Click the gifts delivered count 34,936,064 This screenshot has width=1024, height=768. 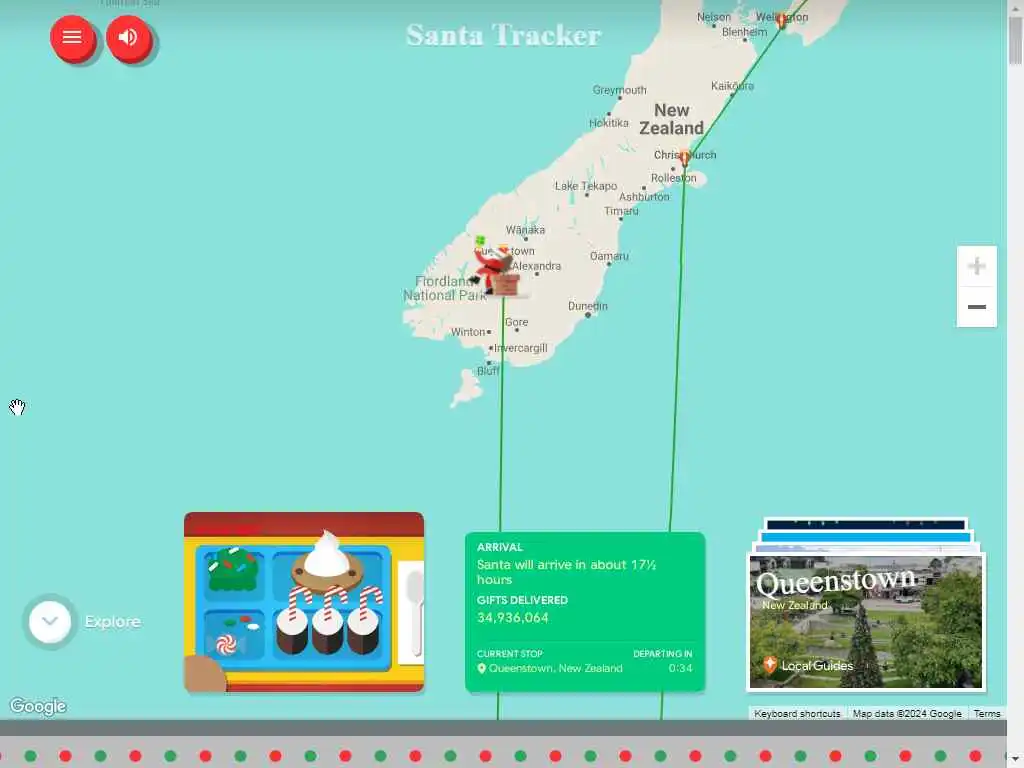click(x=513, y=618)
